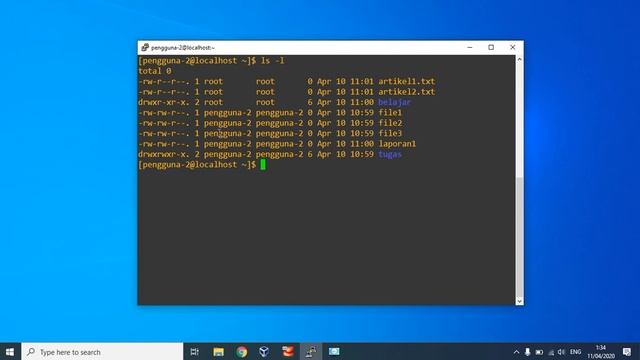Open Task View from the taskbar
The height and width of the screenshot is (360, 640).
pyautogui.click(x=195, y=351)
